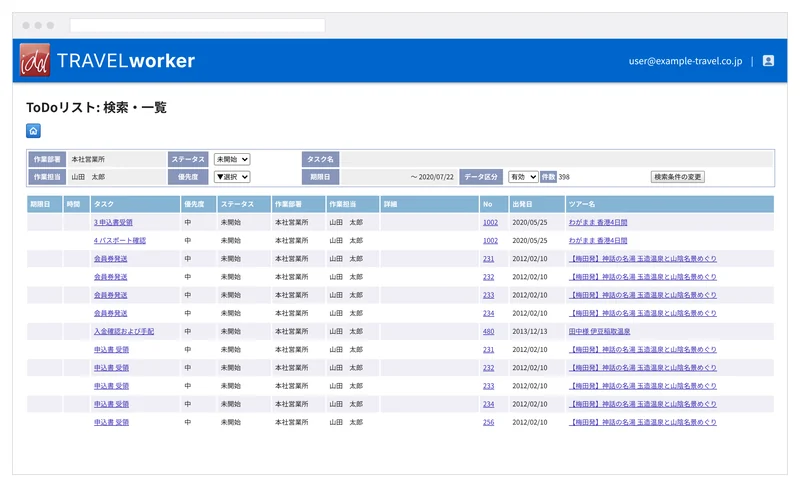Open tour number 256 link
800x487 pixels.
pyautogui.click(x=488, y=422)
